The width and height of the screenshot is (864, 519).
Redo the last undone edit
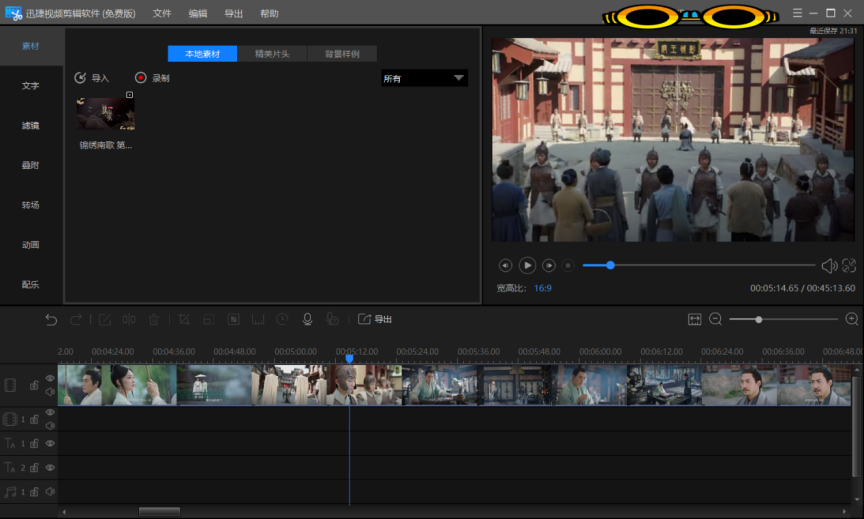click(75, 320)
